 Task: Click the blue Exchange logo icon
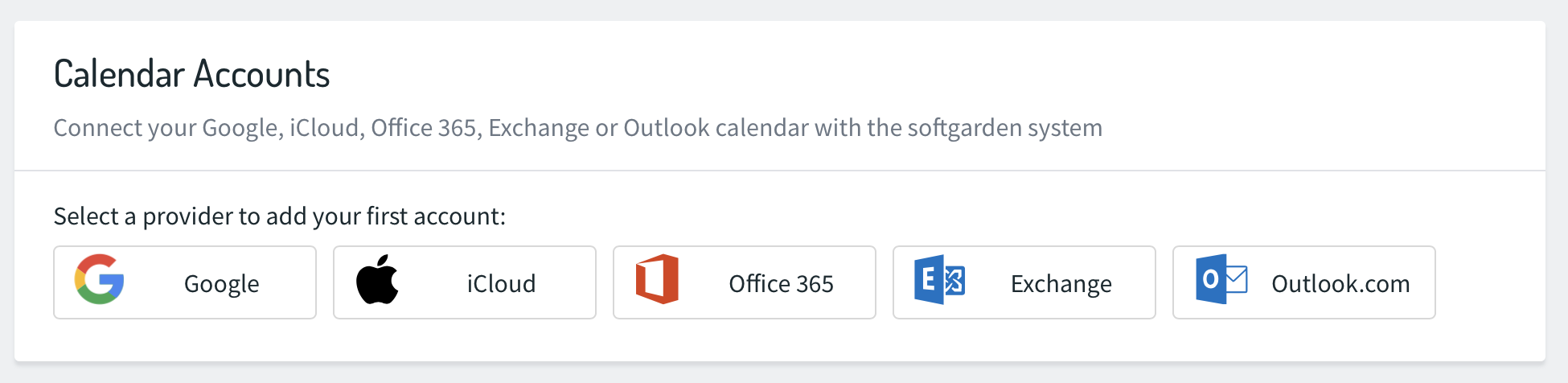point(939,279)
